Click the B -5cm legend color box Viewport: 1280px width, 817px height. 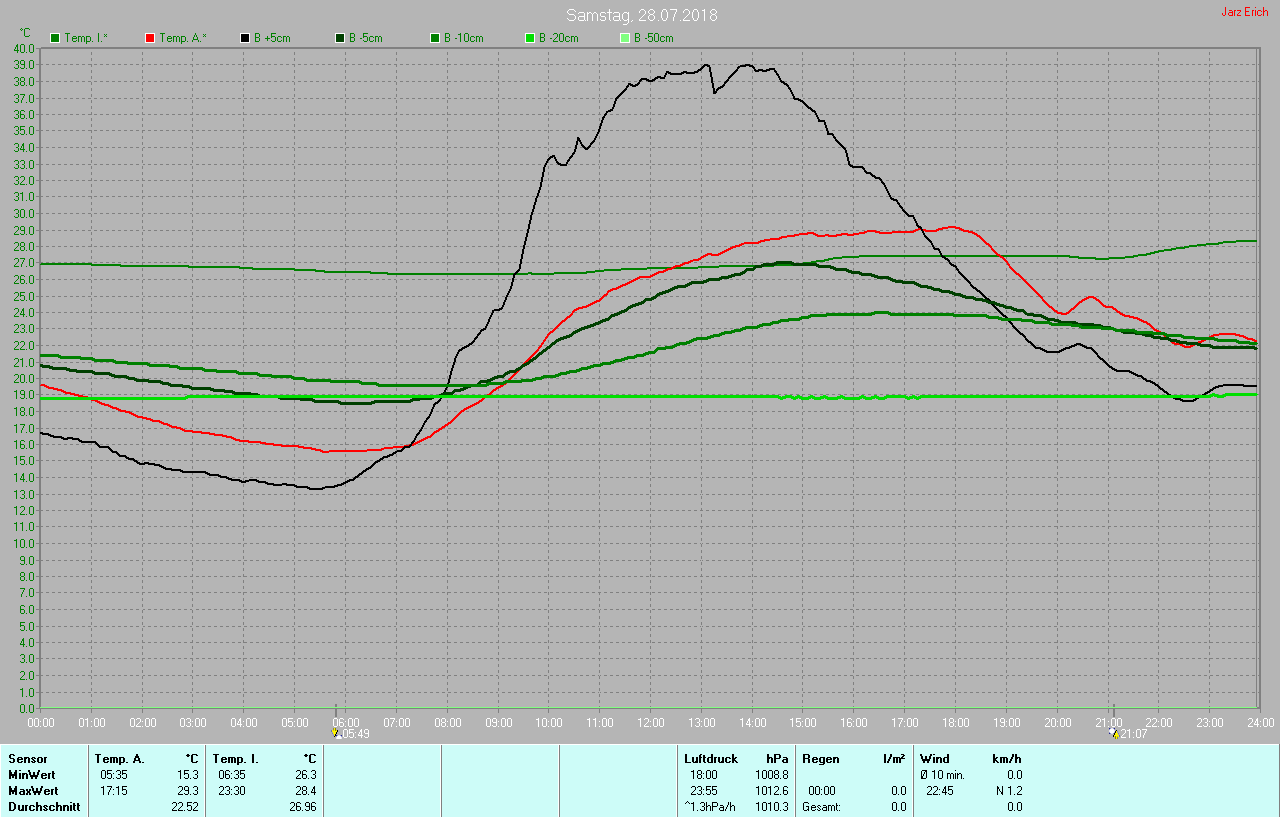[340, 38]
